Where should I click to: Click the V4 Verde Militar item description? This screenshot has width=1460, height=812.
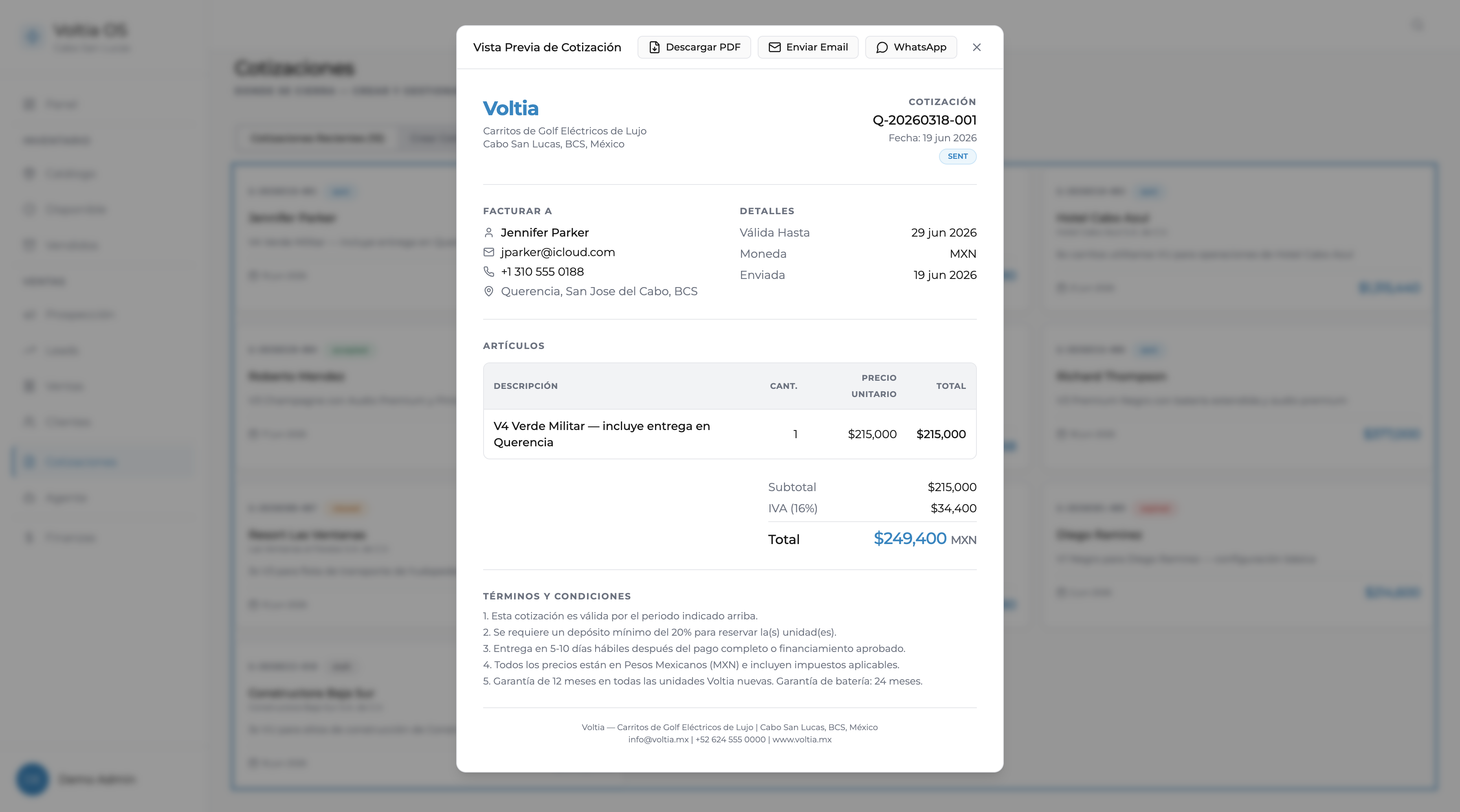pyautogui.click(x=601, y=434)
